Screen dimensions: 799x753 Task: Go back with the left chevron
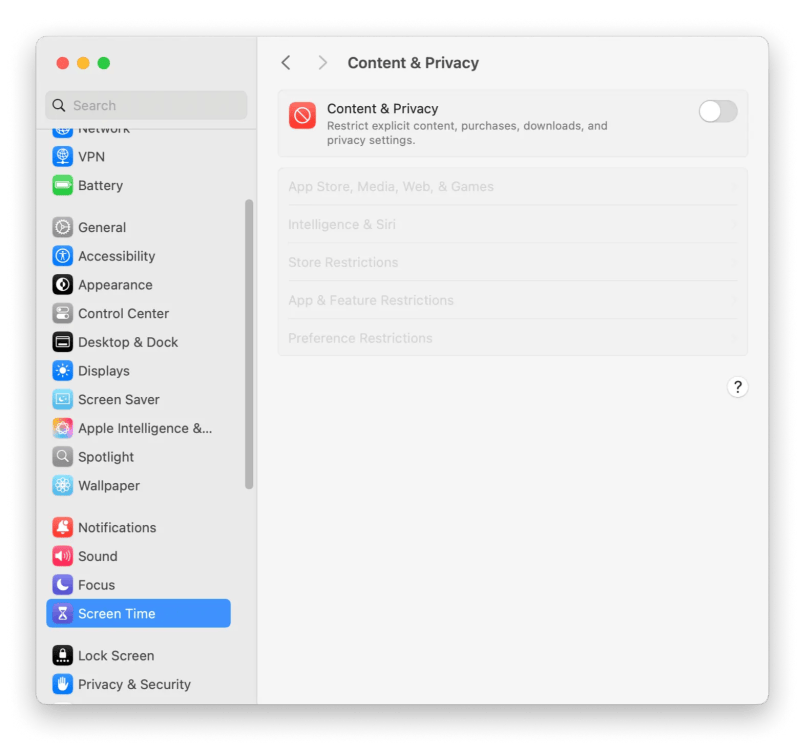286,63
